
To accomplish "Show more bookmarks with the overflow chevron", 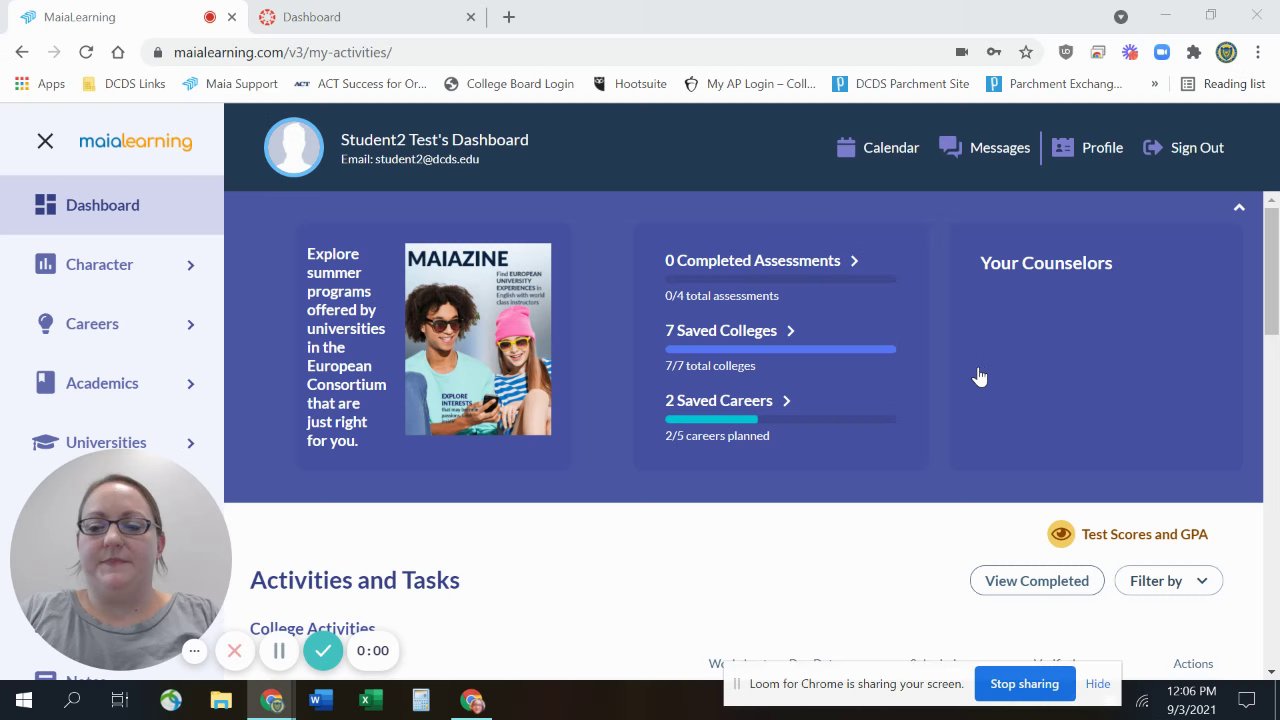I will click(1154, 84).
